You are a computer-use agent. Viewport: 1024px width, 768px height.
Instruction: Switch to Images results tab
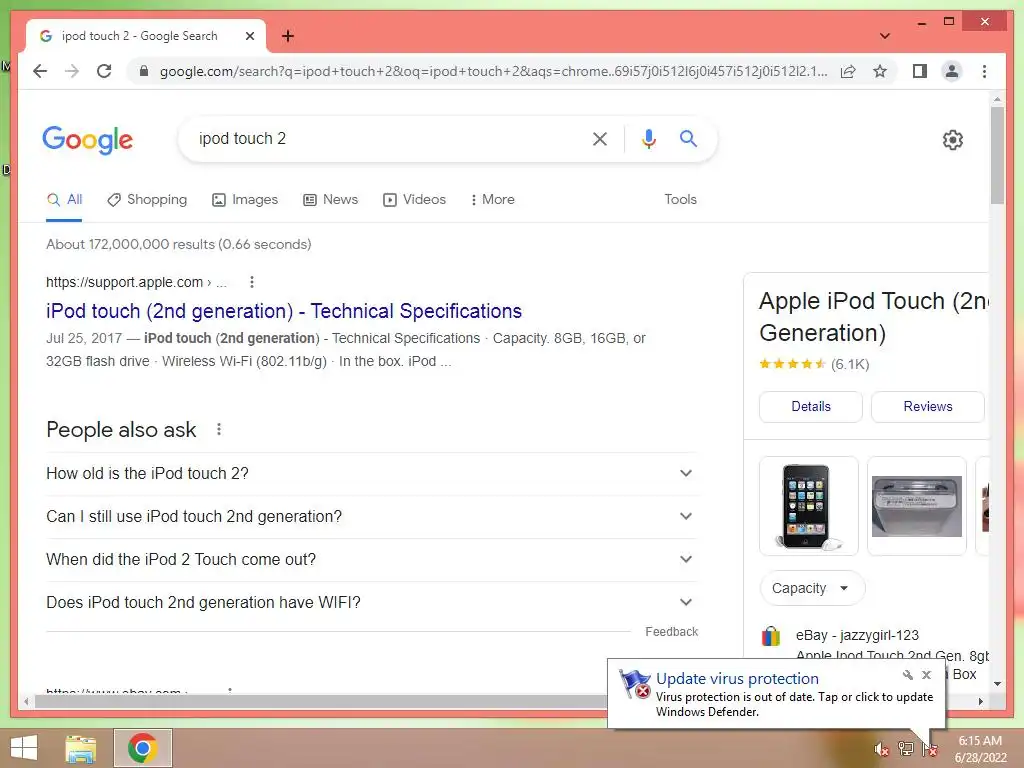(245, 200)
